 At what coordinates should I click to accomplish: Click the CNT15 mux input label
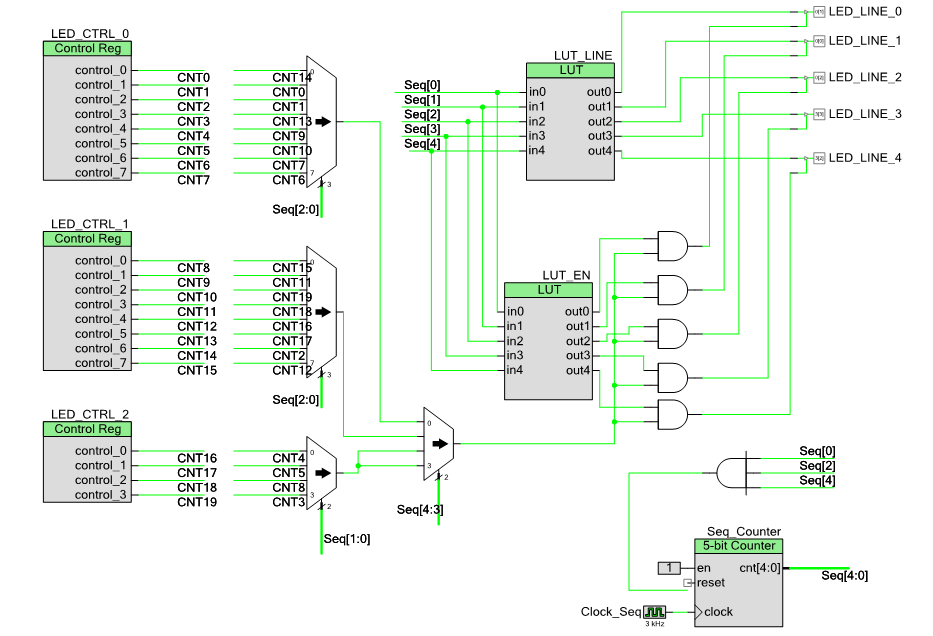(292, 268)
